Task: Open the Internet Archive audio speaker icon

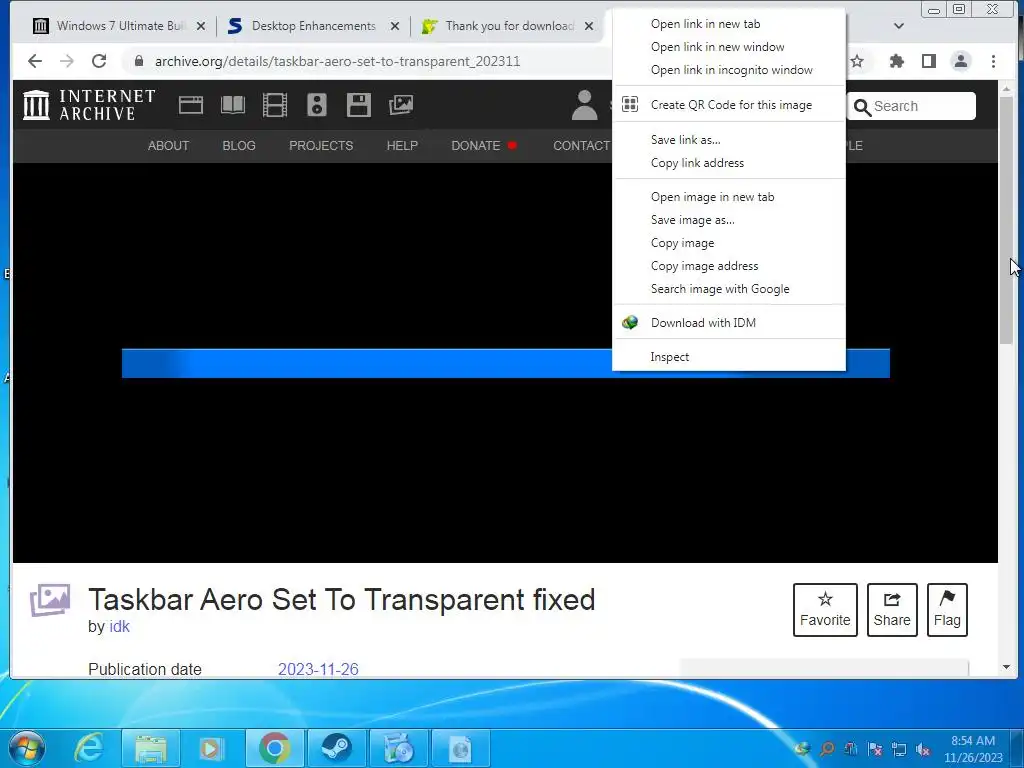Action: [x=317, y=105]
